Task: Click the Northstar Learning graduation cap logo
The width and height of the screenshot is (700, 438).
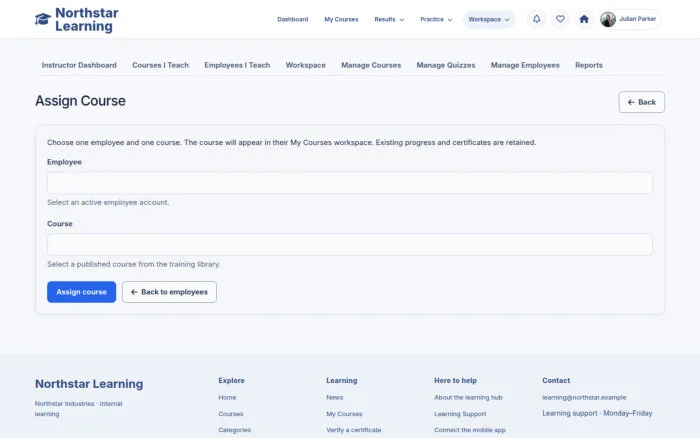Action: point(43,19)
